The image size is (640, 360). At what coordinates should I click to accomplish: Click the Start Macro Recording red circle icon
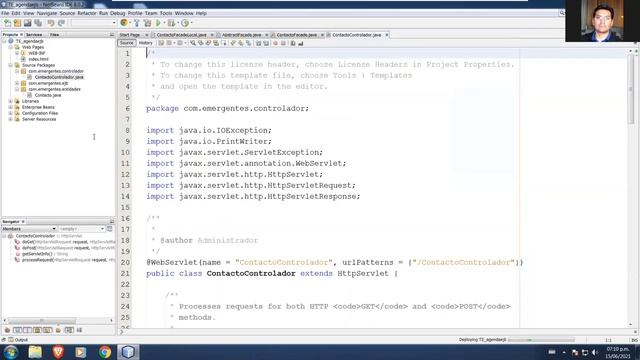pyautogui.click(x=275, y=43)
